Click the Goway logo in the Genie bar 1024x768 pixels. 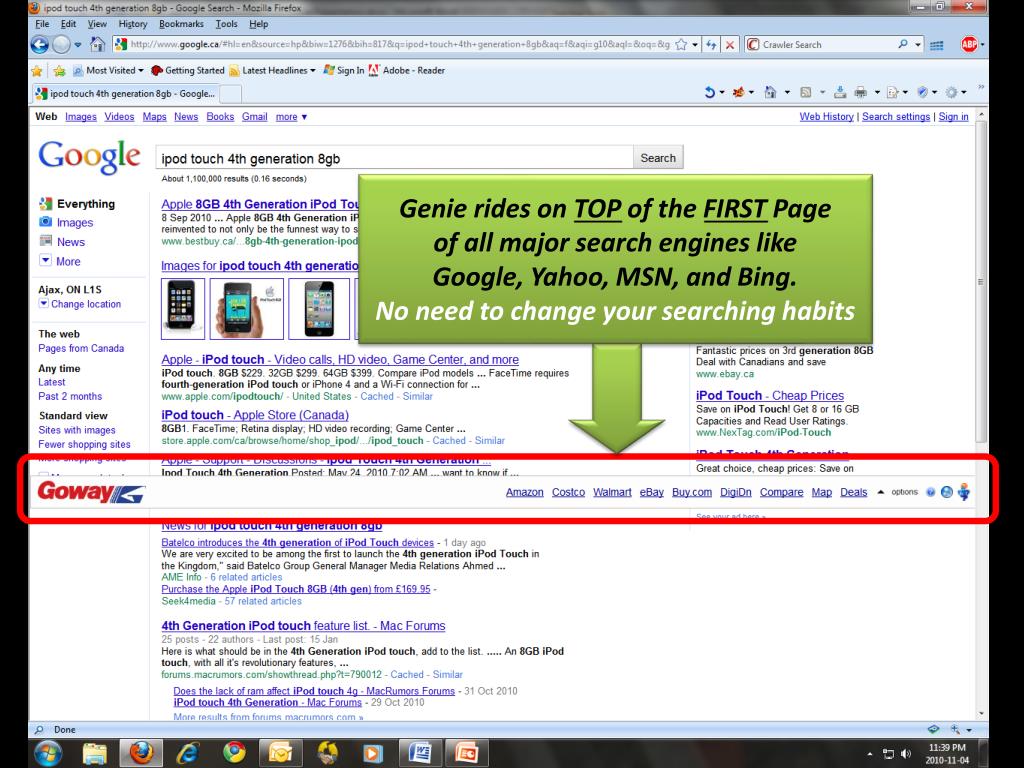click(x=91, y=492)
